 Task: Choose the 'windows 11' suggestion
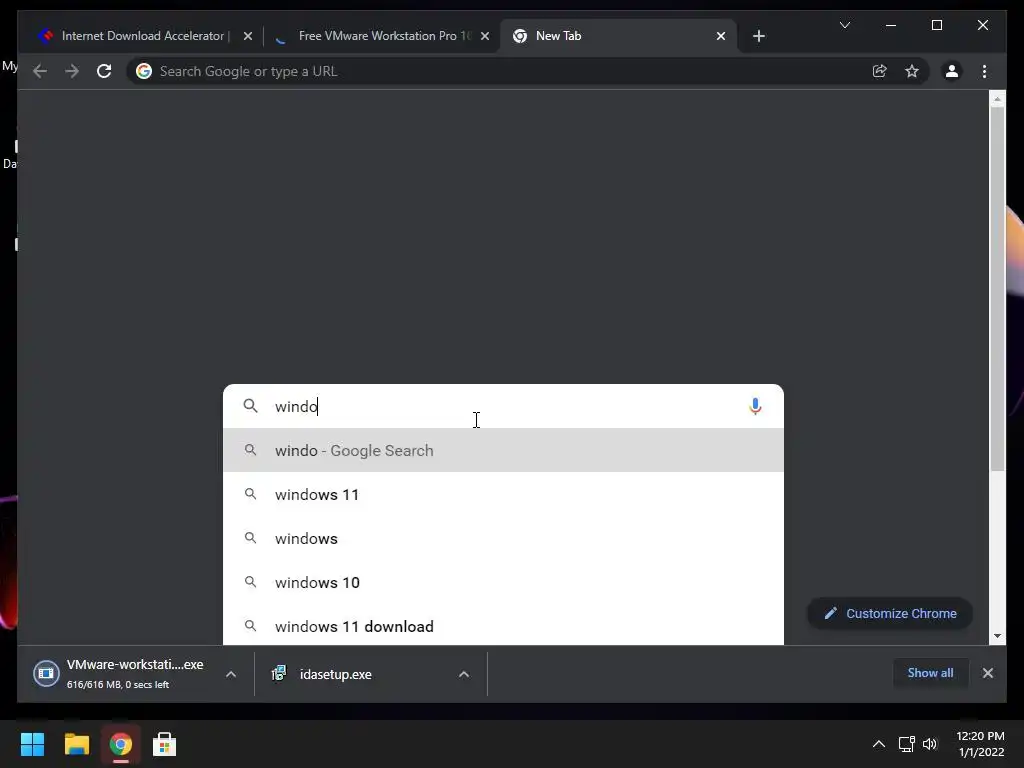click(x=503, y=494)
